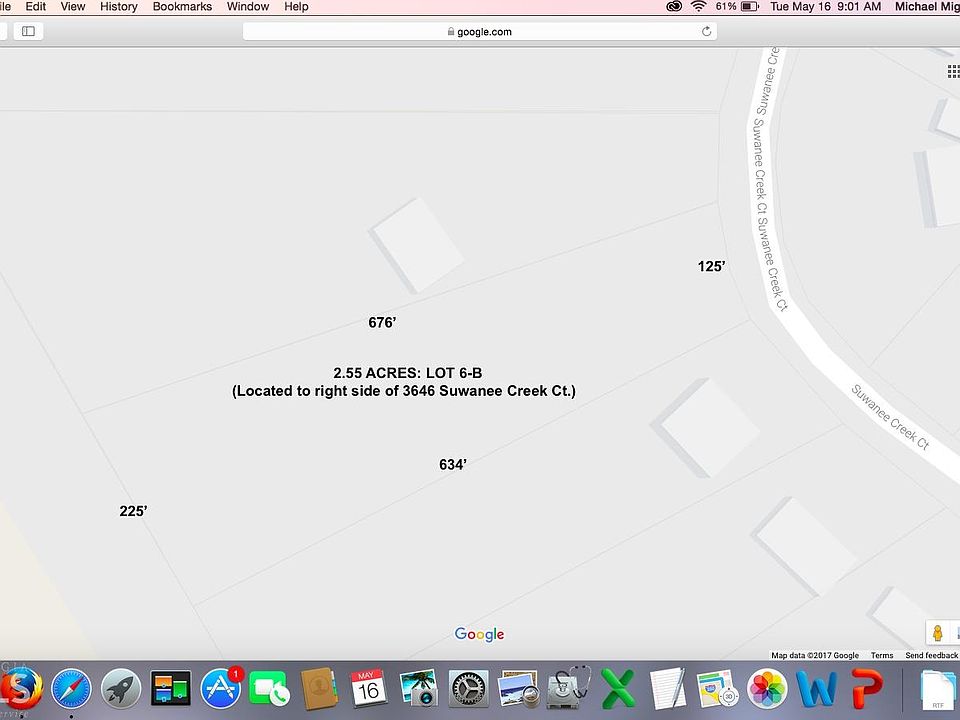Open System Preferences gear in dock
Screen dimensions: 960x720
(x=468, y=689)
